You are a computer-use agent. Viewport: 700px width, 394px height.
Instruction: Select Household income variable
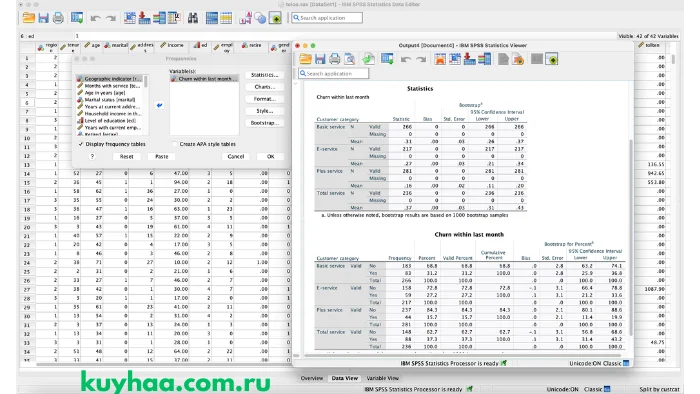[x=109, y=113]
